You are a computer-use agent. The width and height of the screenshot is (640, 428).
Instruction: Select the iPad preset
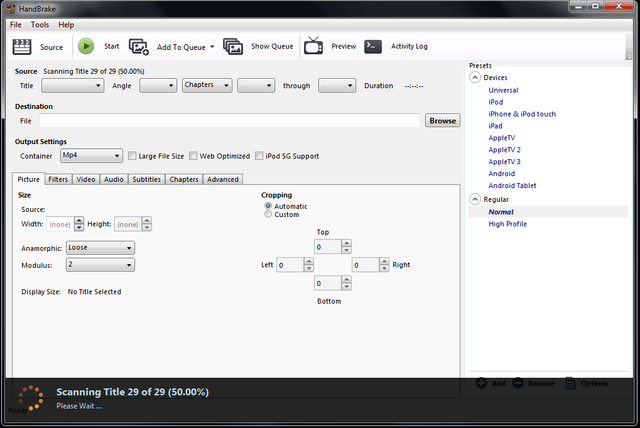coord(496,126)
